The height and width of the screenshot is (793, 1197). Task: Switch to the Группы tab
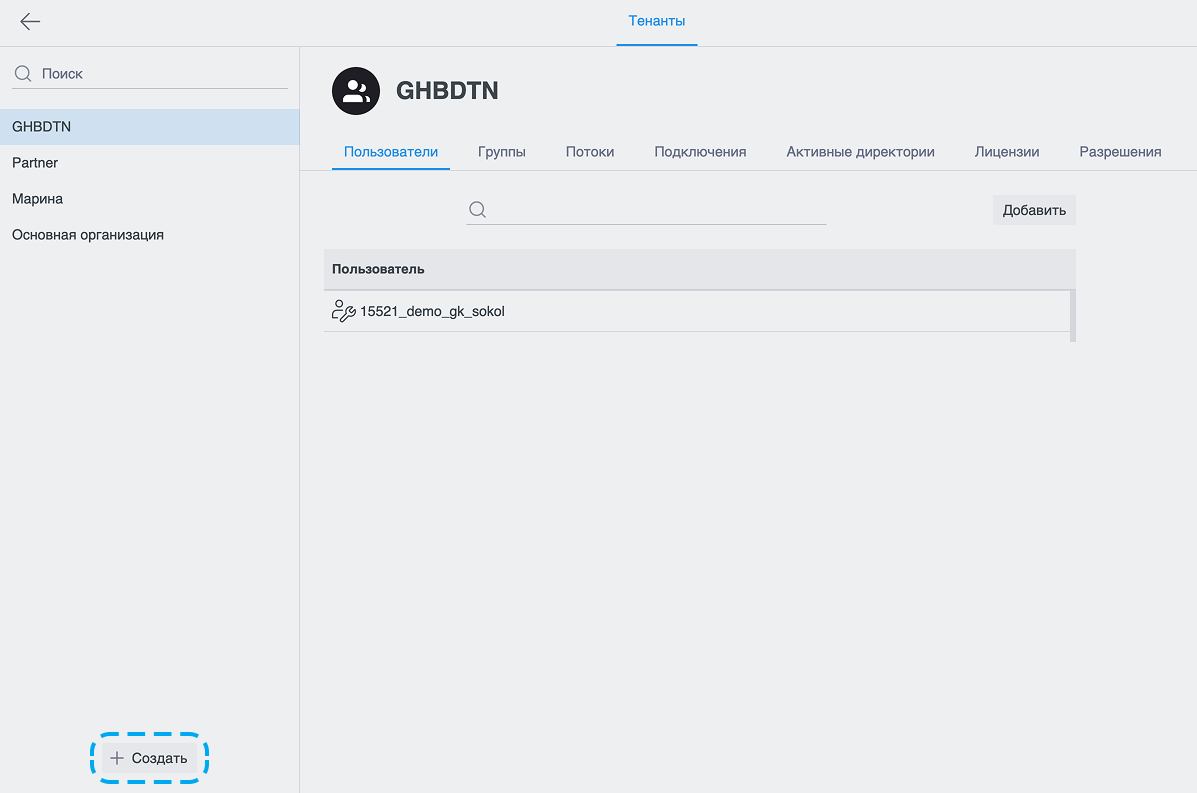tap(502, 152)
